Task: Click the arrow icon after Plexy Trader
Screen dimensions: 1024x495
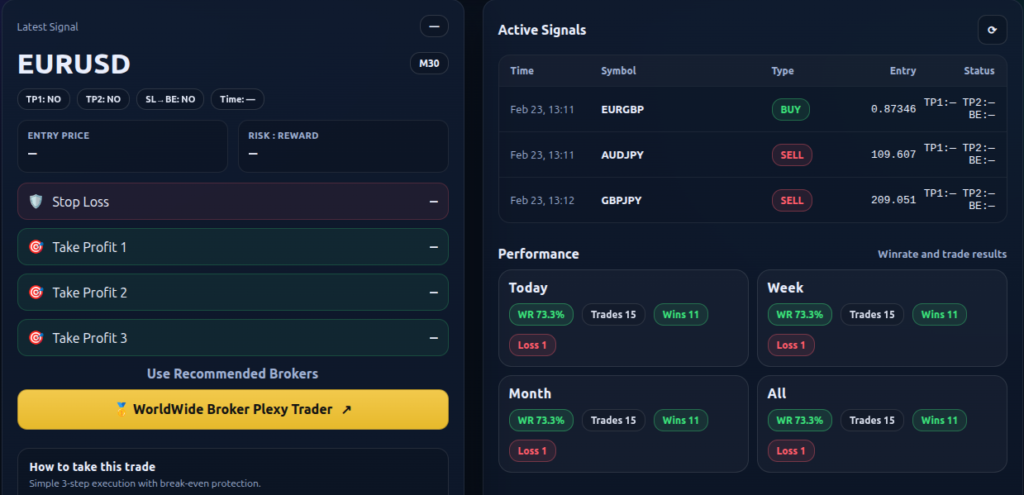Action: 346,409
